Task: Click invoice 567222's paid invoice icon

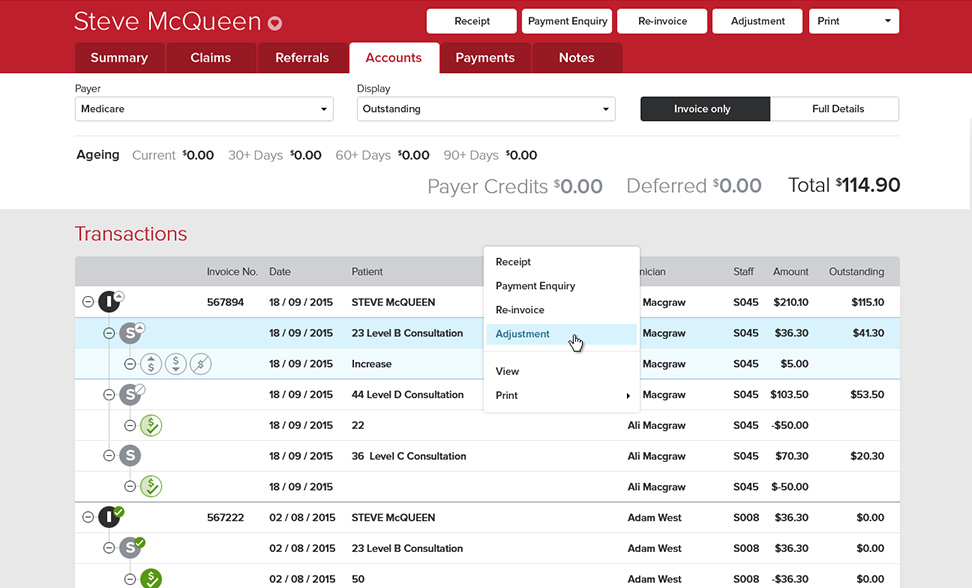Action: (x=109, y=518)
